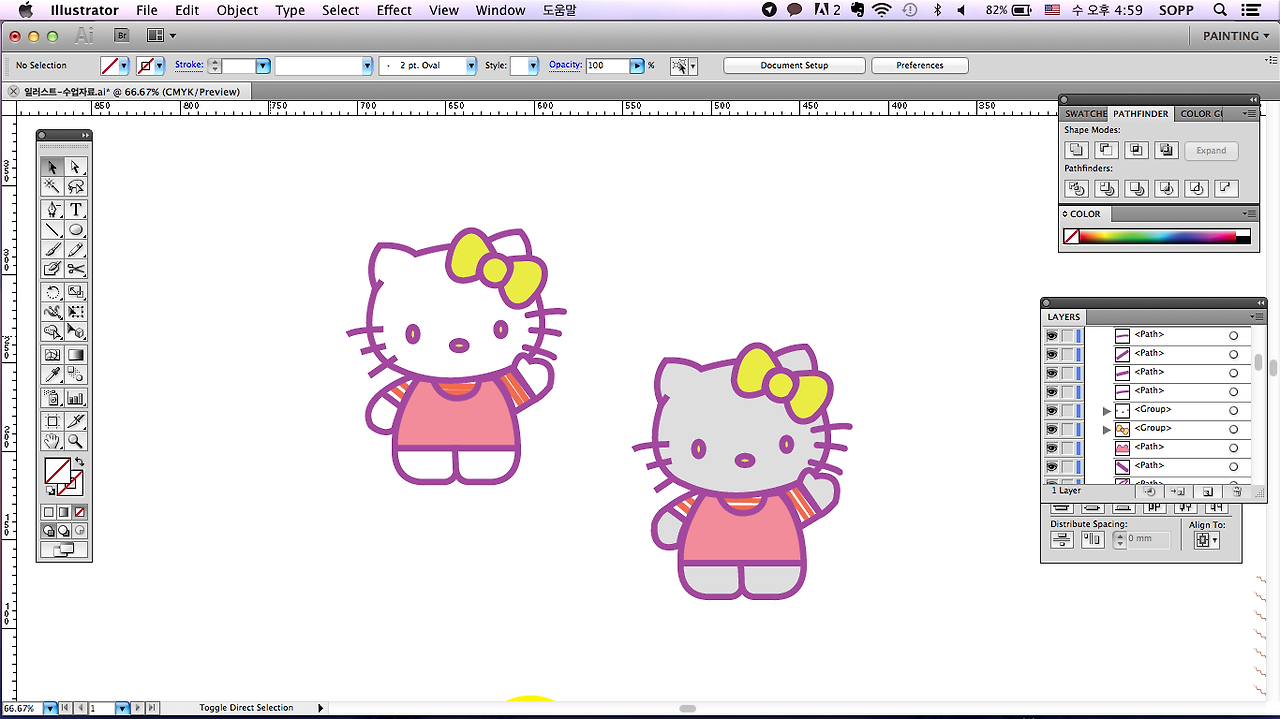Viewport: 1280px width, 719px height.
Task: Select the Eyedropper tool
Action: (x=53, y=375)
